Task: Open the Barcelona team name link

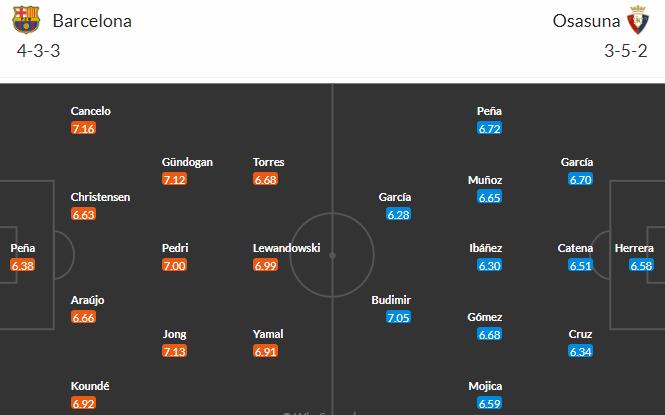Action: 92,21
